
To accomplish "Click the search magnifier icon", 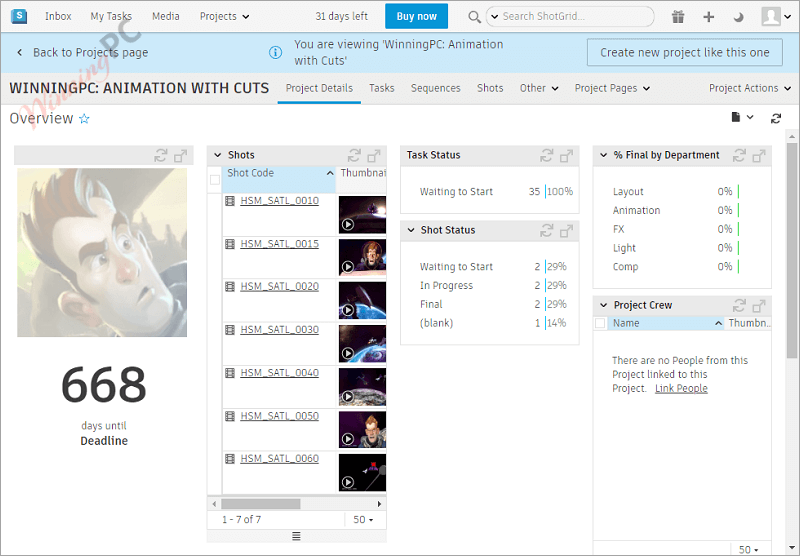I will (474, 17).
